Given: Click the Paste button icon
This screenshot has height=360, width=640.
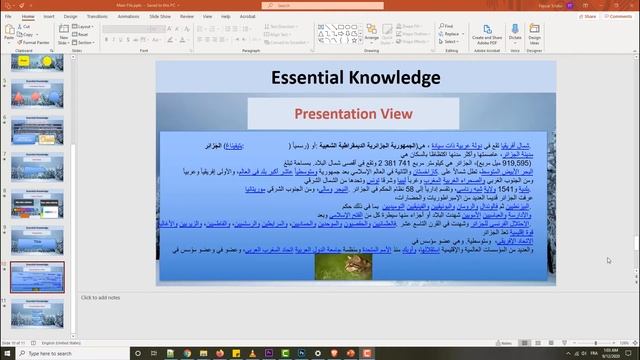Looking at the screenshot, I should coord(9,29).
